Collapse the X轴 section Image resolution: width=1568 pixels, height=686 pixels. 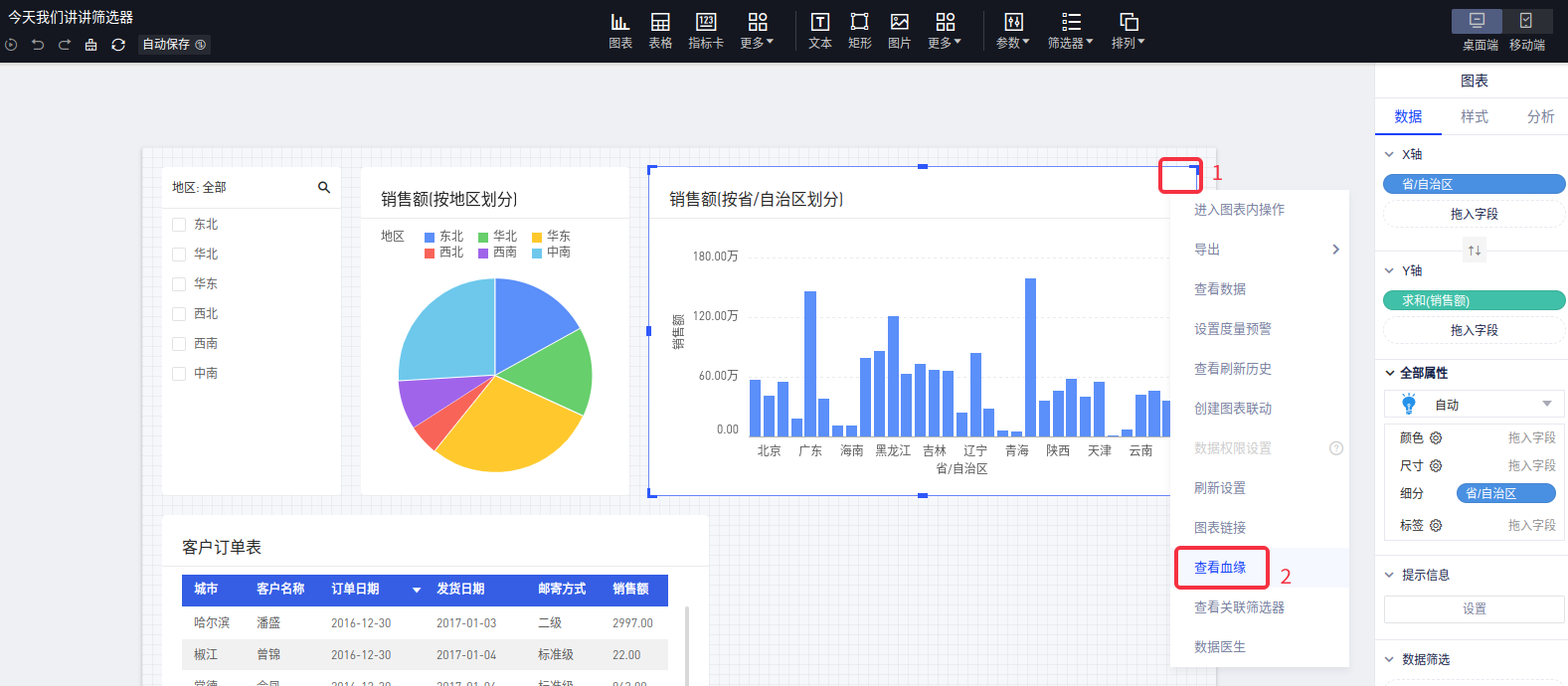coord(1389,155)
